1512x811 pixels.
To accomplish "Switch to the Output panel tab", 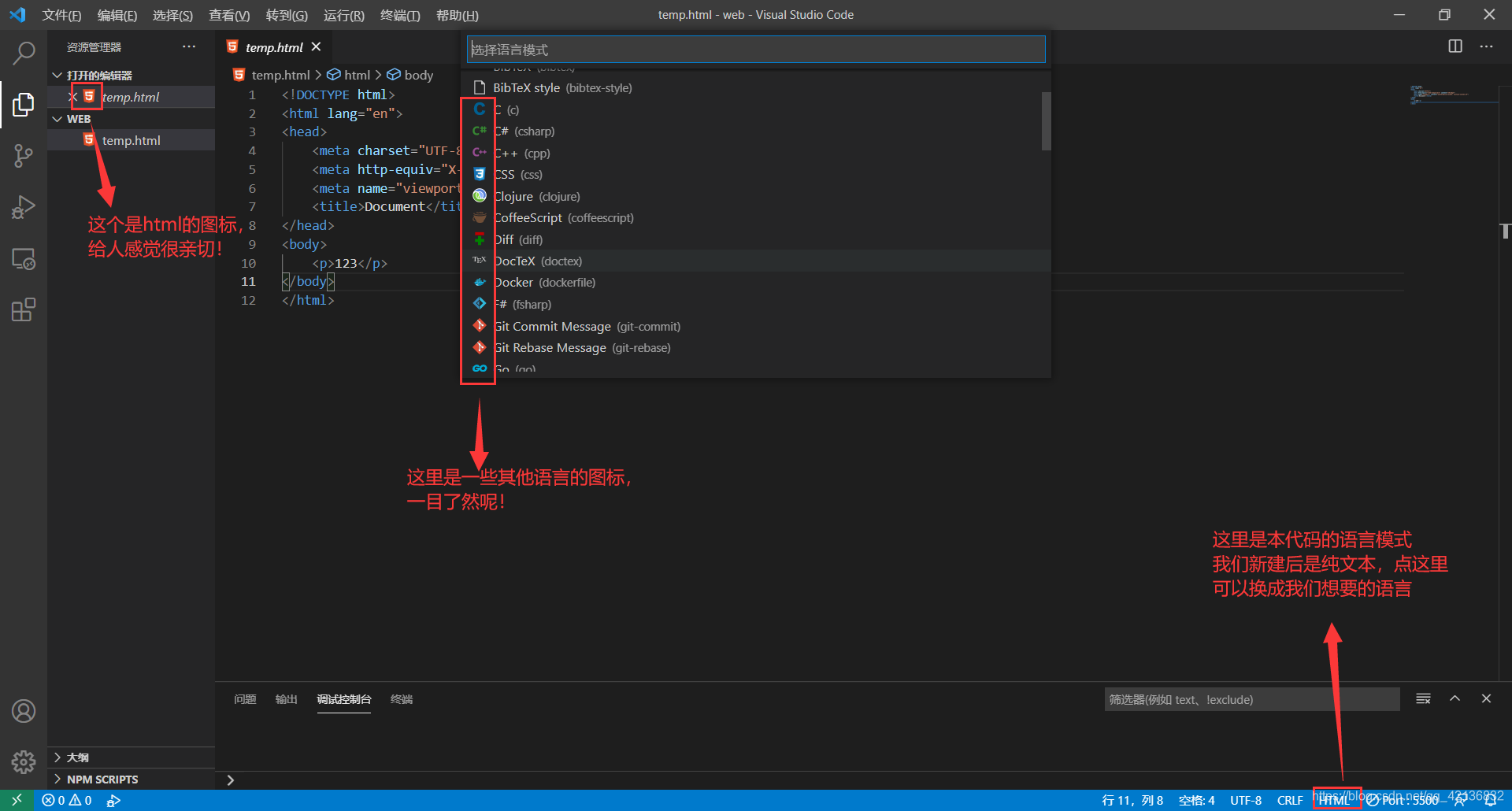I will [286, 699].
